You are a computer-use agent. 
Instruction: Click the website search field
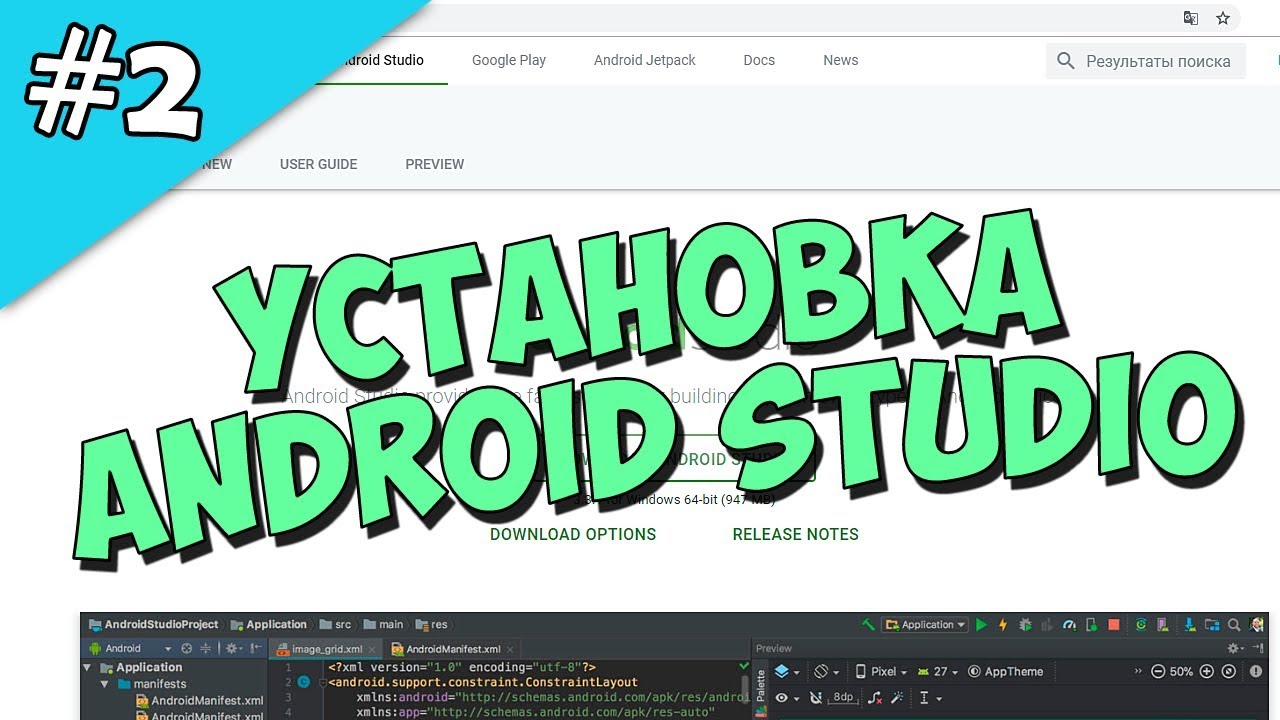point(1146,61)
